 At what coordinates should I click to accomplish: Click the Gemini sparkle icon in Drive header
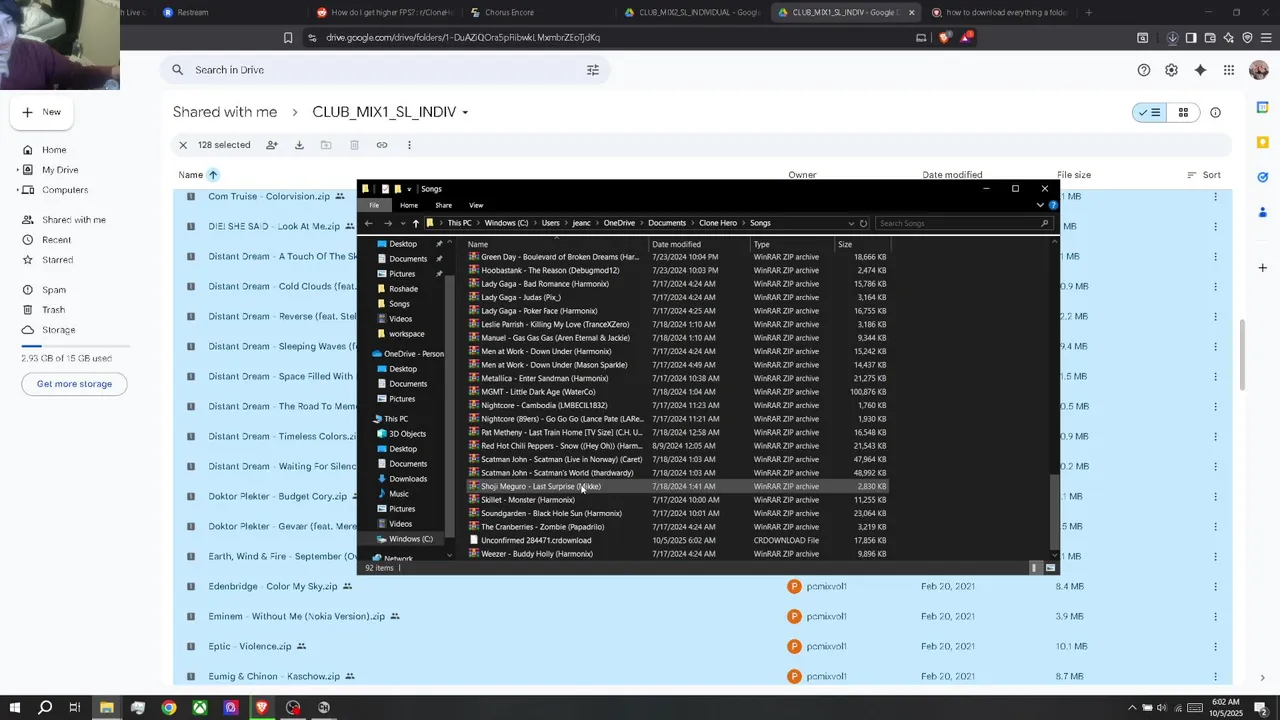[1200, 70]
